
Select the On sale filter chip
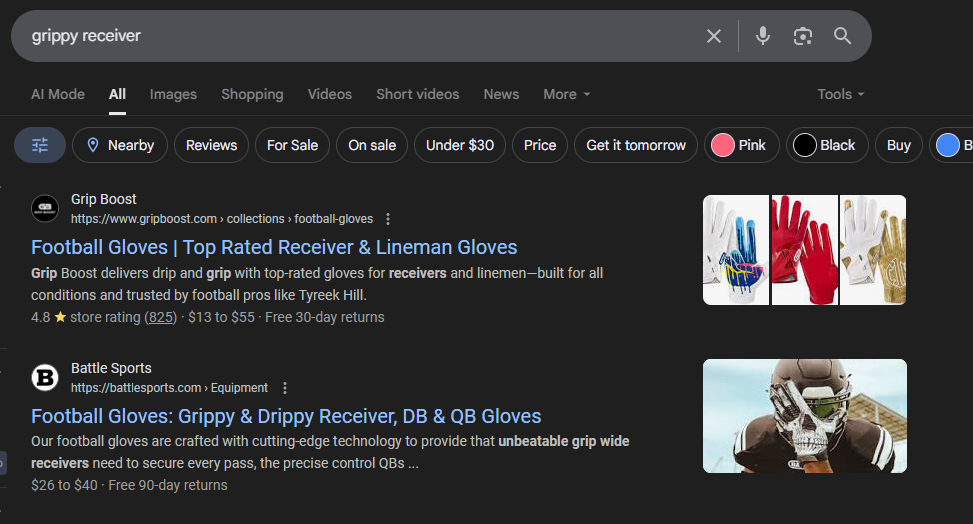372,145
